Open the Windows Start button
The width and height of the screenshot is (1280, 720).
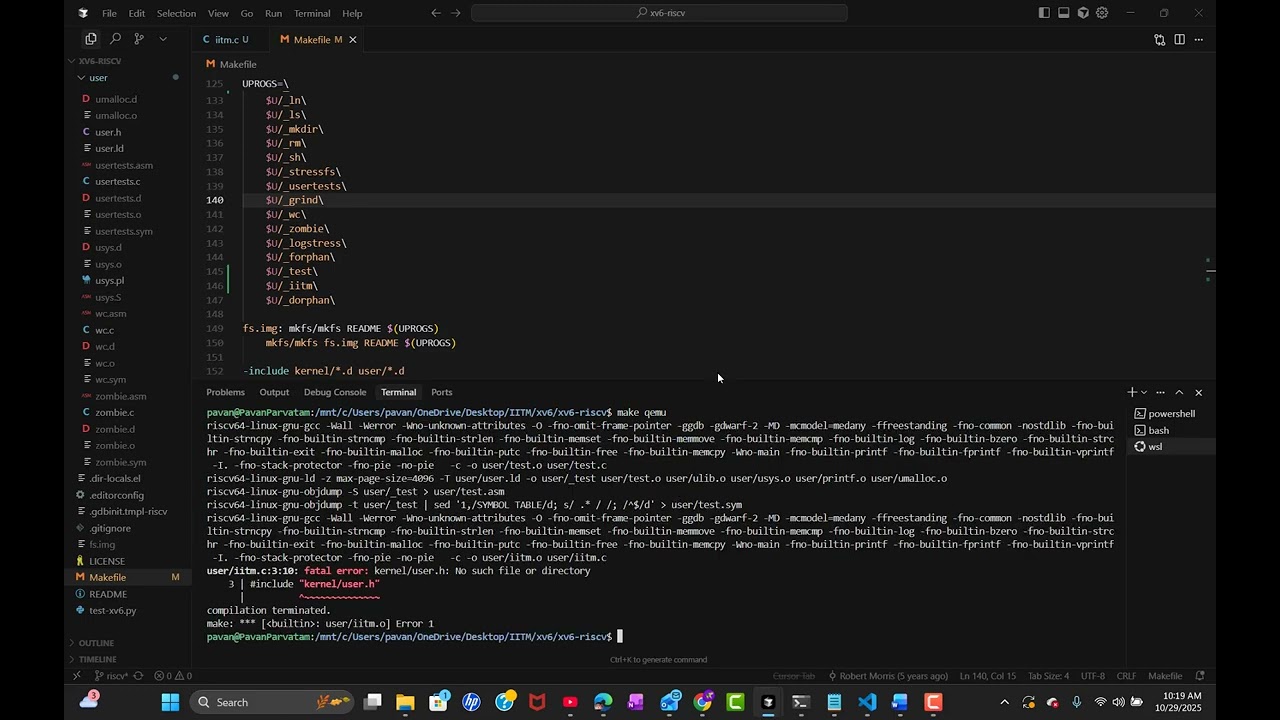(170, 702)
